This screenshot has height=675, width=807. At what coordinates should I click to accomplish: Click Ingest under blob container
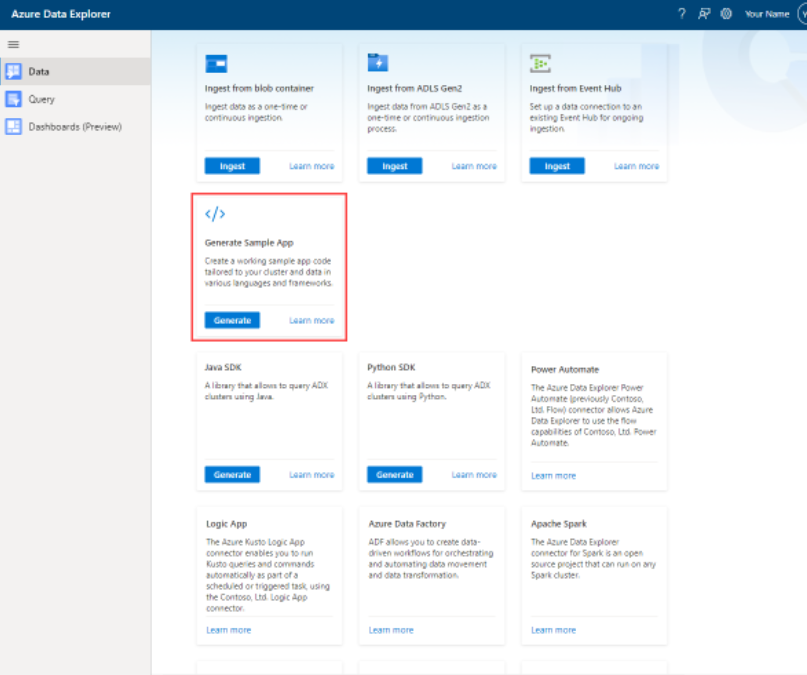click(232, 166)
